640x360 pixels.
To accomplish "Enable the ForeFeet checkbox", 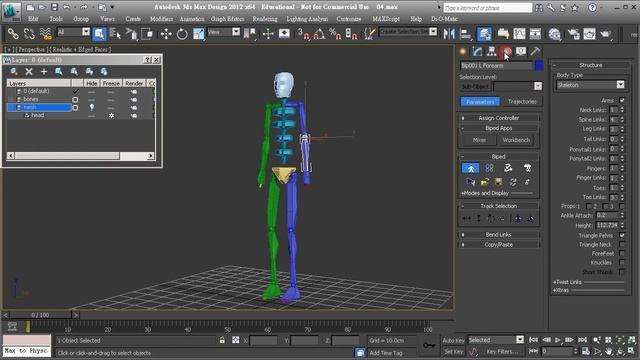I will click(622, 253).
